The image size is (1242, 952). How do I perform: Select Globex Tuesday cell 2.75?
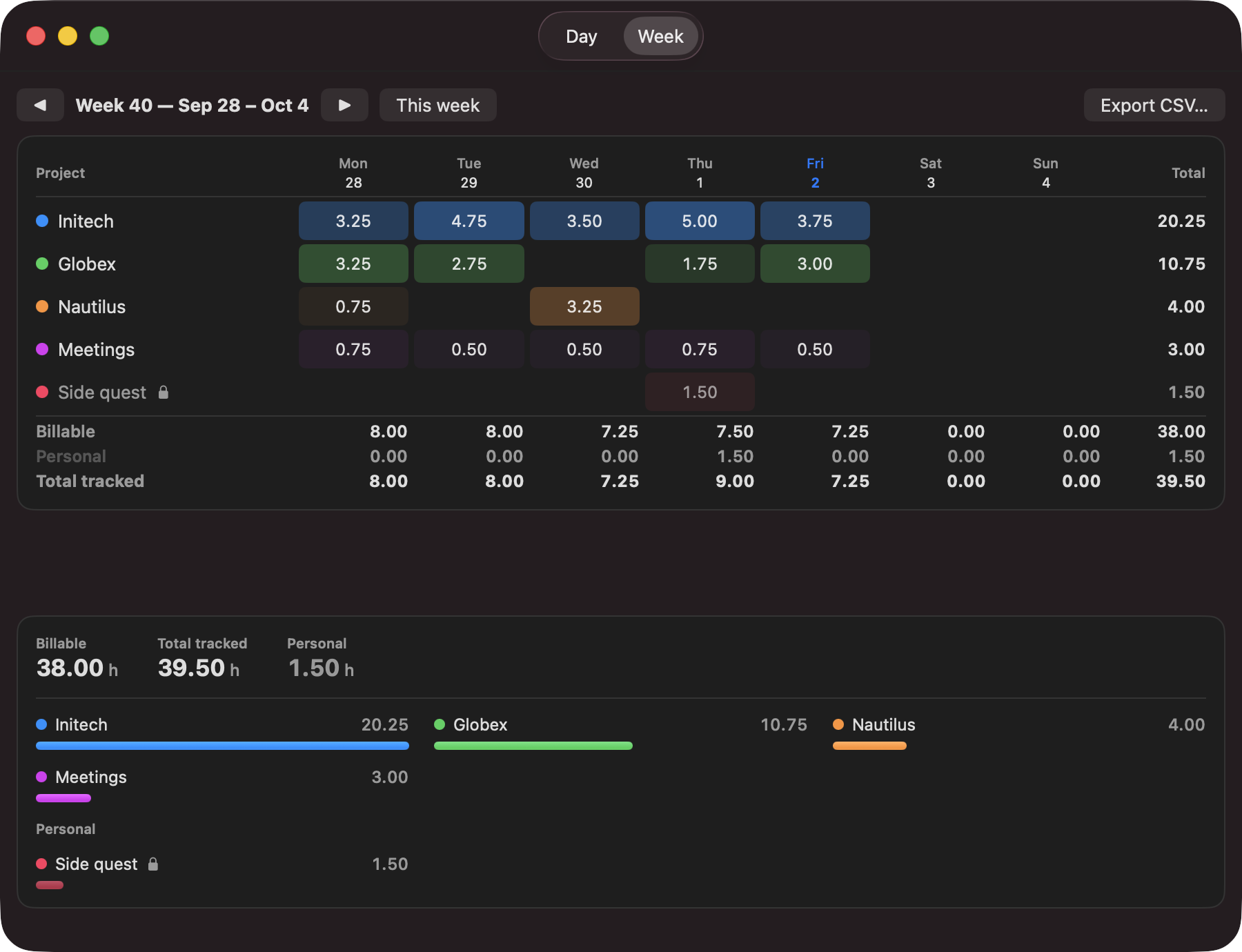pos(469,264)
